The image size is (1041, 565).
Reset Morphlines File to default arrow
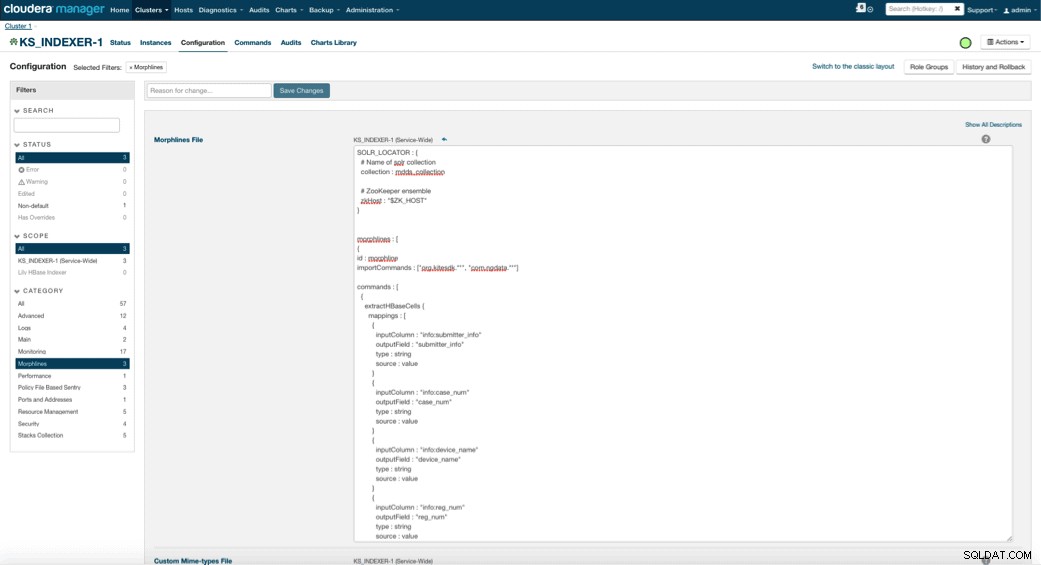pos(444,139)
